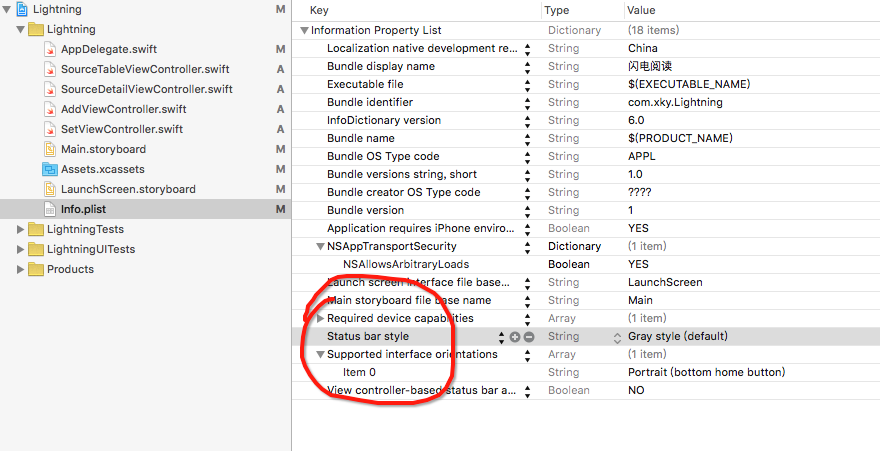Expand the LightningTests folder
This screenshot has height=451, width=880.
pyautogui.click(x=21, y=229)
